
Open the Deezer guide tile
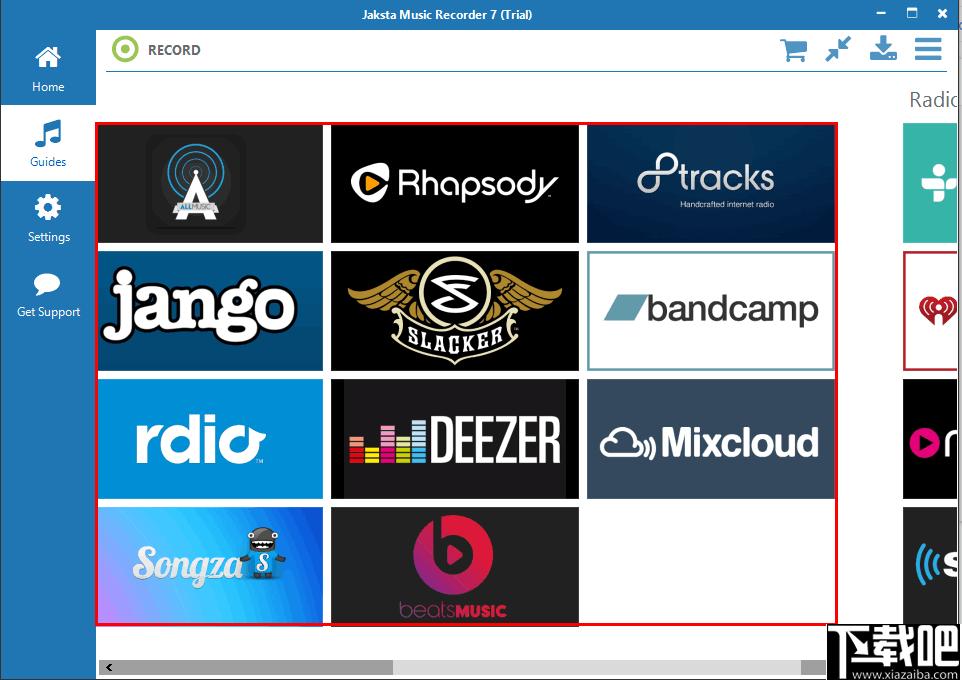coord(455,439)
